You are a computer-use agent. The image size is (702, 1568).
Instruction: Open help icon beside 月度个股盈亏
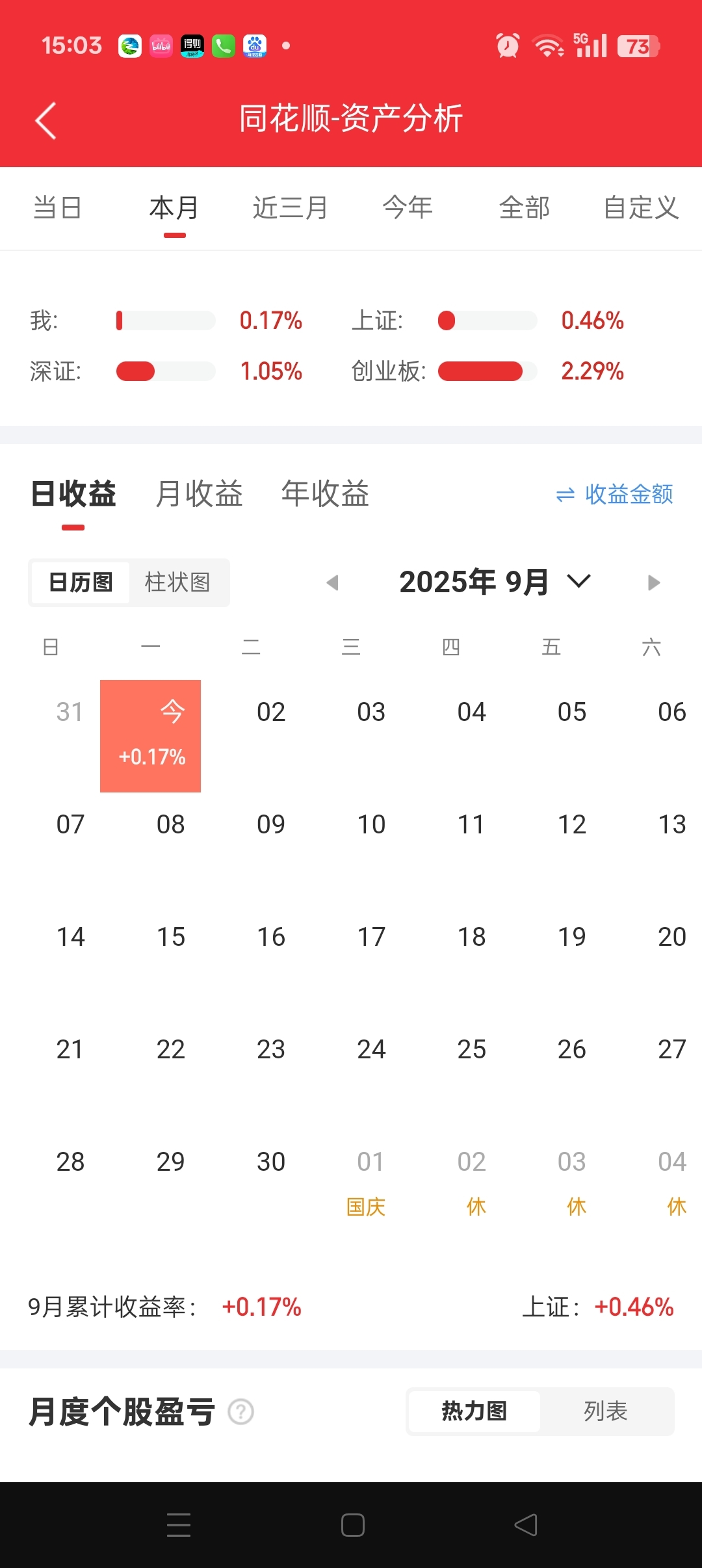[x=241, y=1411]
